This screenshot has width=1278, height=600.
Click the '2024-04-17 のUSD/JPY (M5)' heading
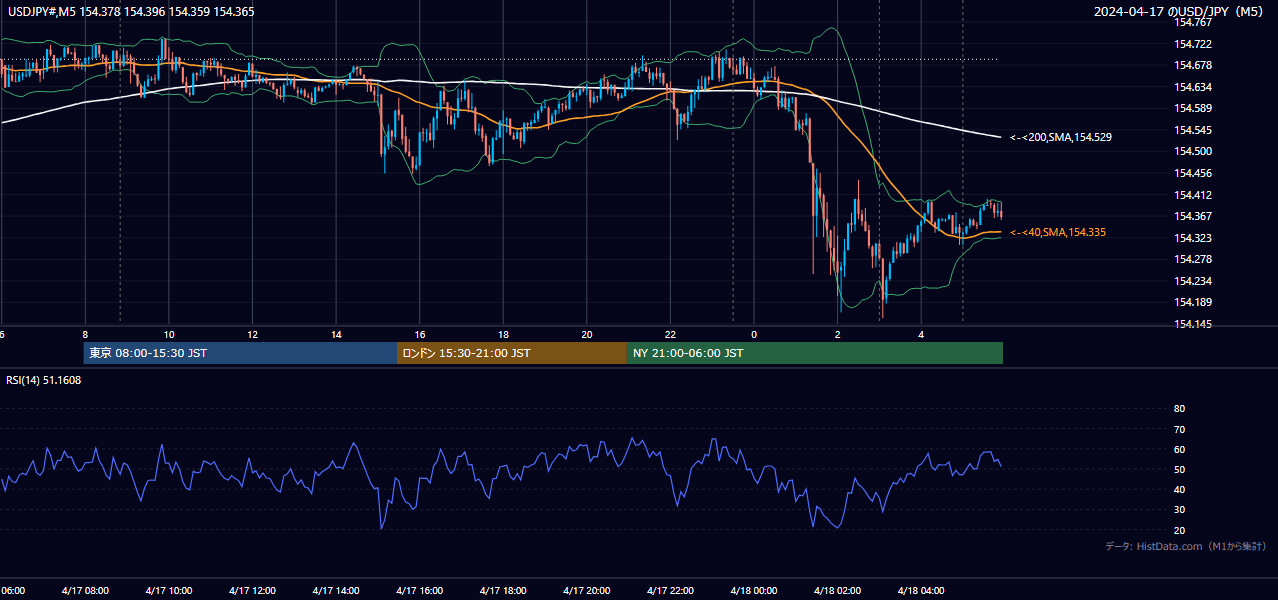1180,12
